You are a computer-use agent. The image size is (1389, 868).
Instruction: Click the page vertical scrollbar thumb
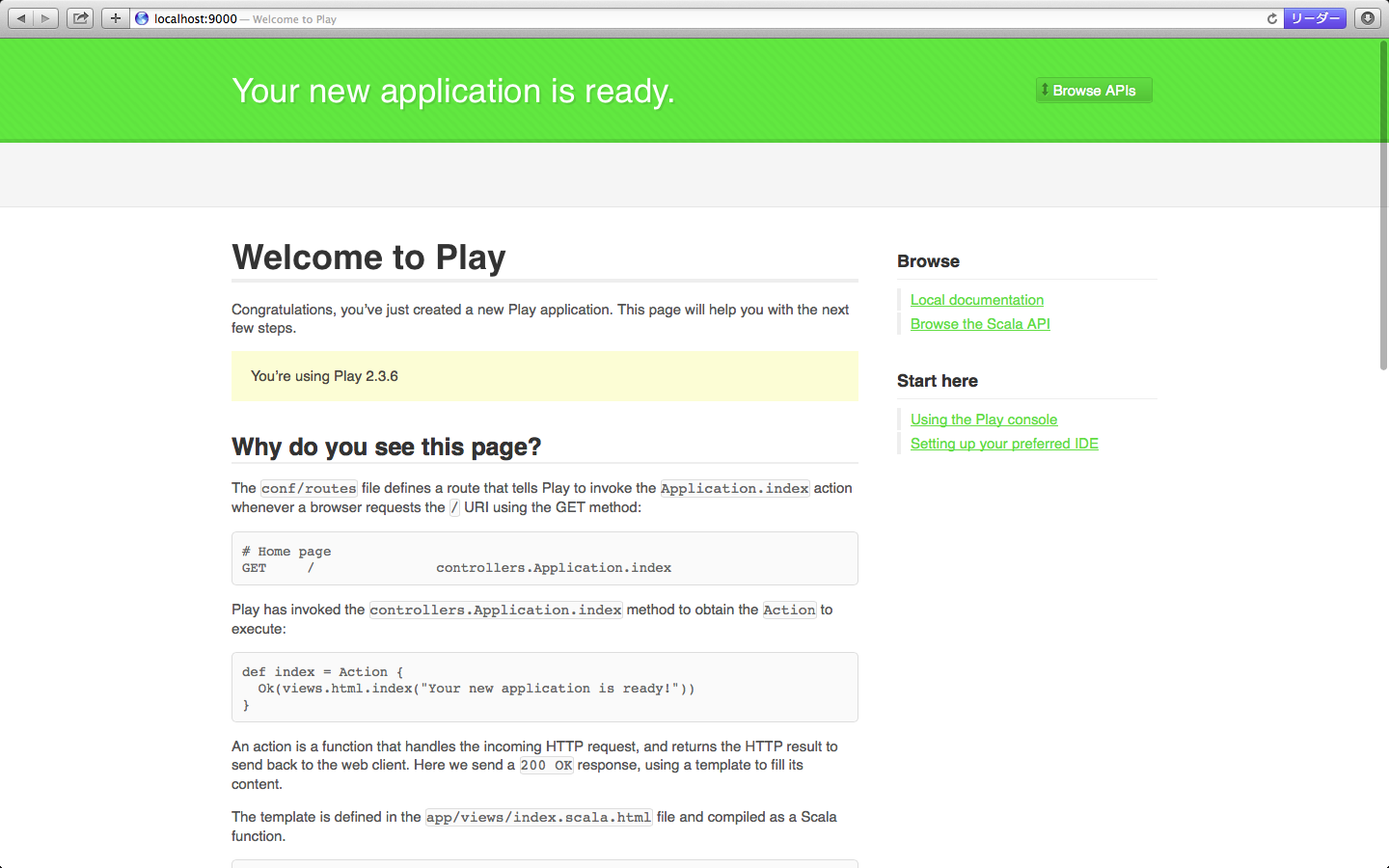pos(1383,204)
